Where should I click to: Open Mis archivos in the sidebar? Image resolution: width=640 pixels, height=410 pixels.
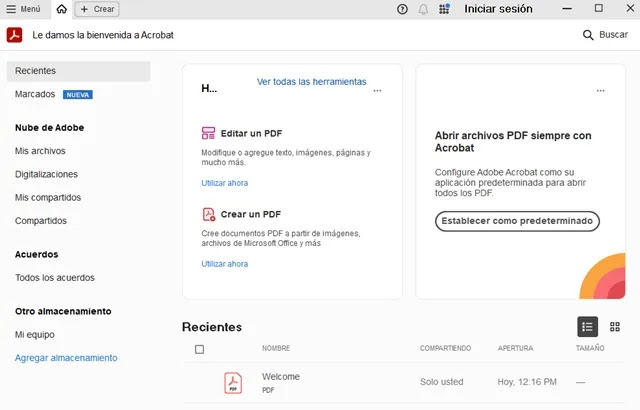[40, 151]
